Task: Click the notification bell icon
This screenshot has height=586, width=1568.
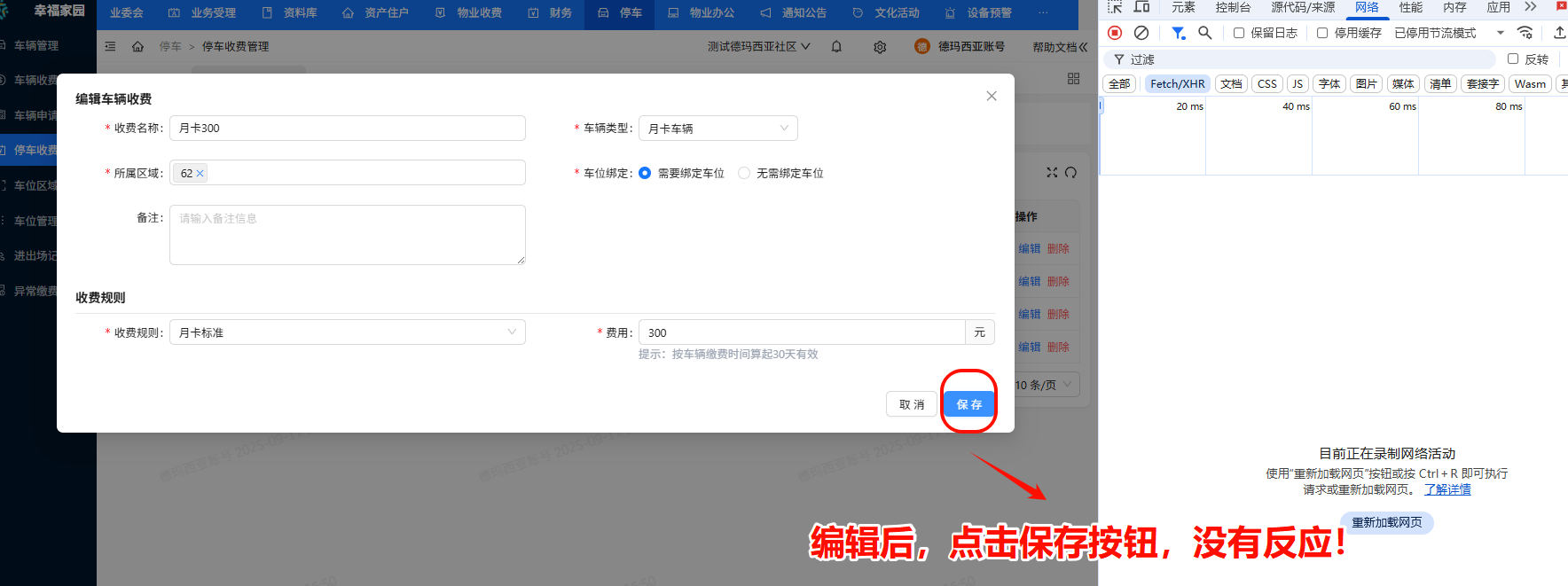Action: coord(836,47)
